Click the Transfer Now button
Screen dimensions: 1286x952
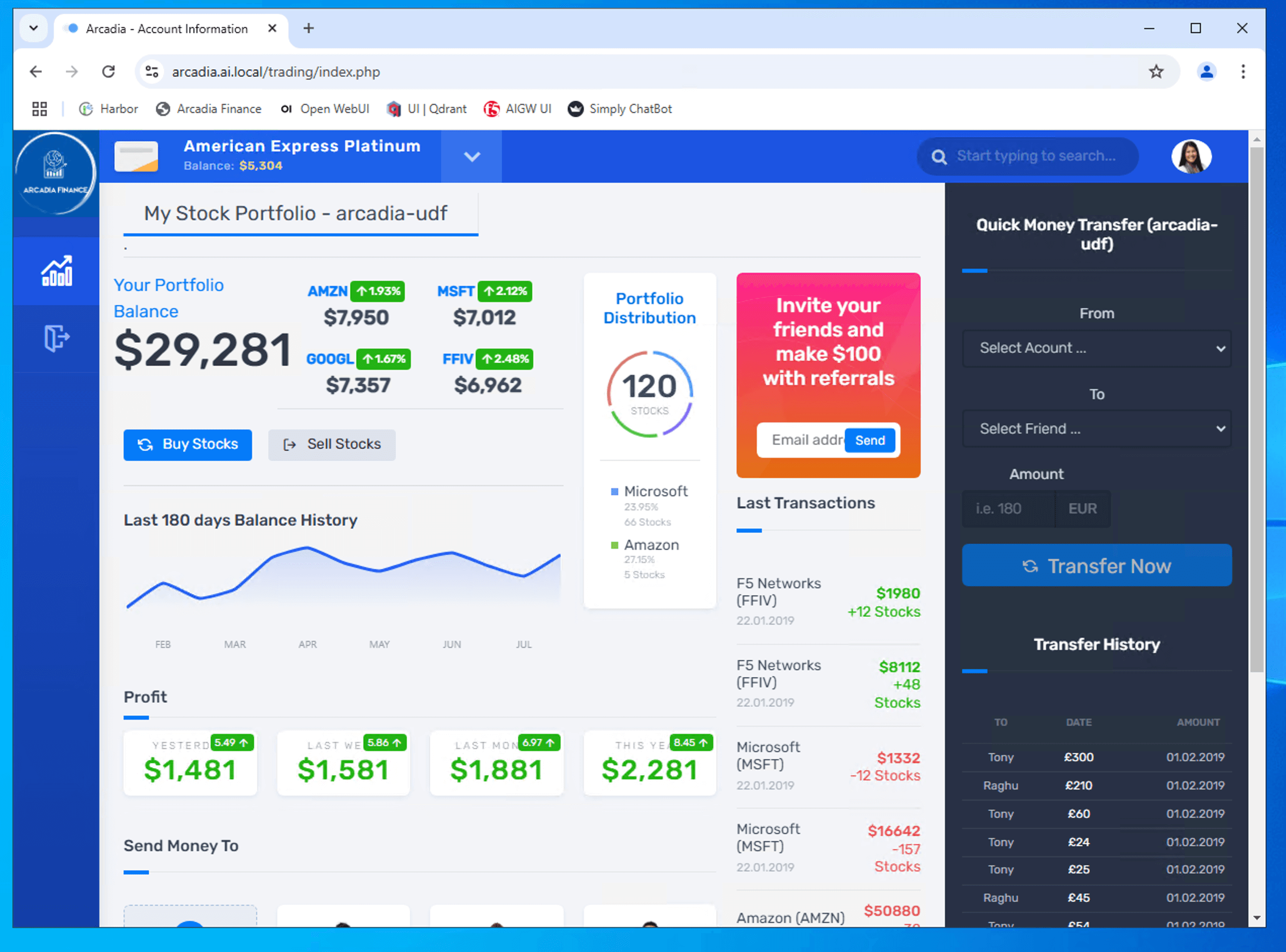tap(1096, 566)
